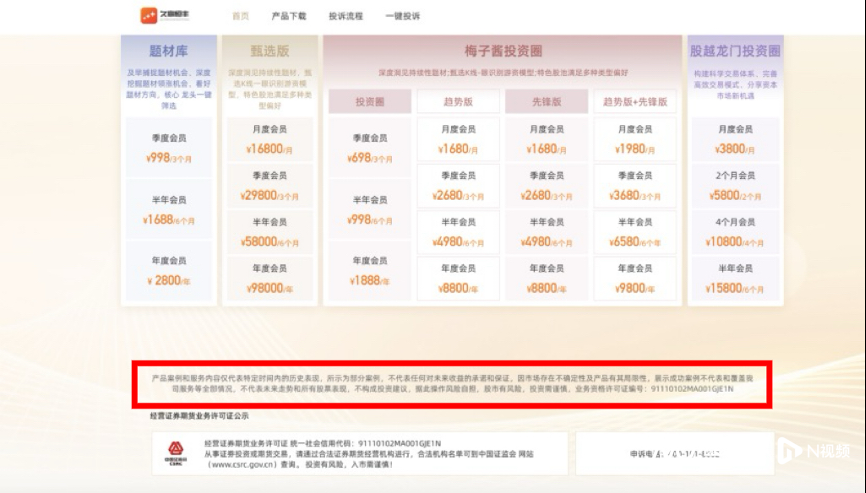This screenshot has height=493, width=866.
Task: Click the 股越龙门投资圈 column header
Action: point(736,51)
